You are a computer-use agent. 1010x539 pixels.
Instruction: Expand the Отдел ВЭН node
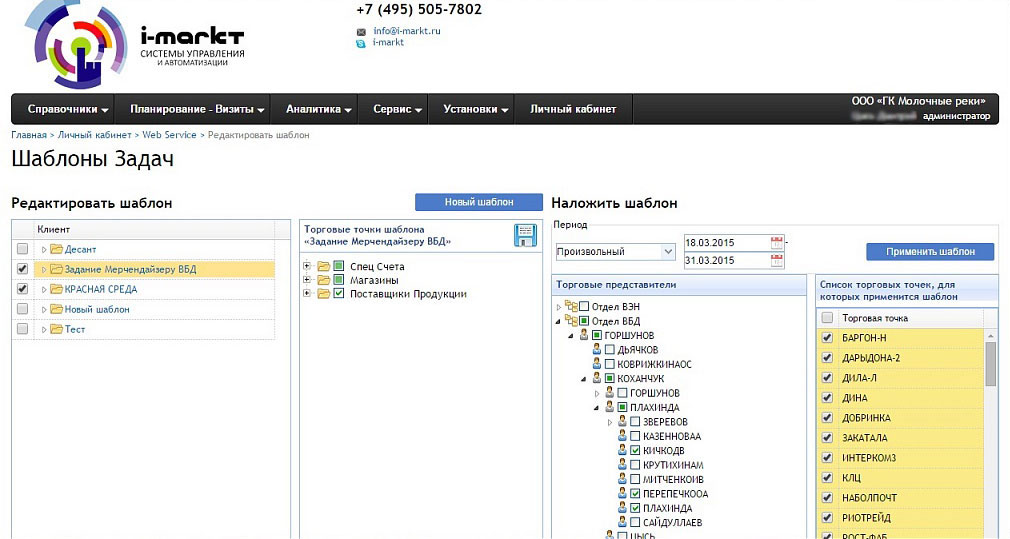tap(558, 307)
